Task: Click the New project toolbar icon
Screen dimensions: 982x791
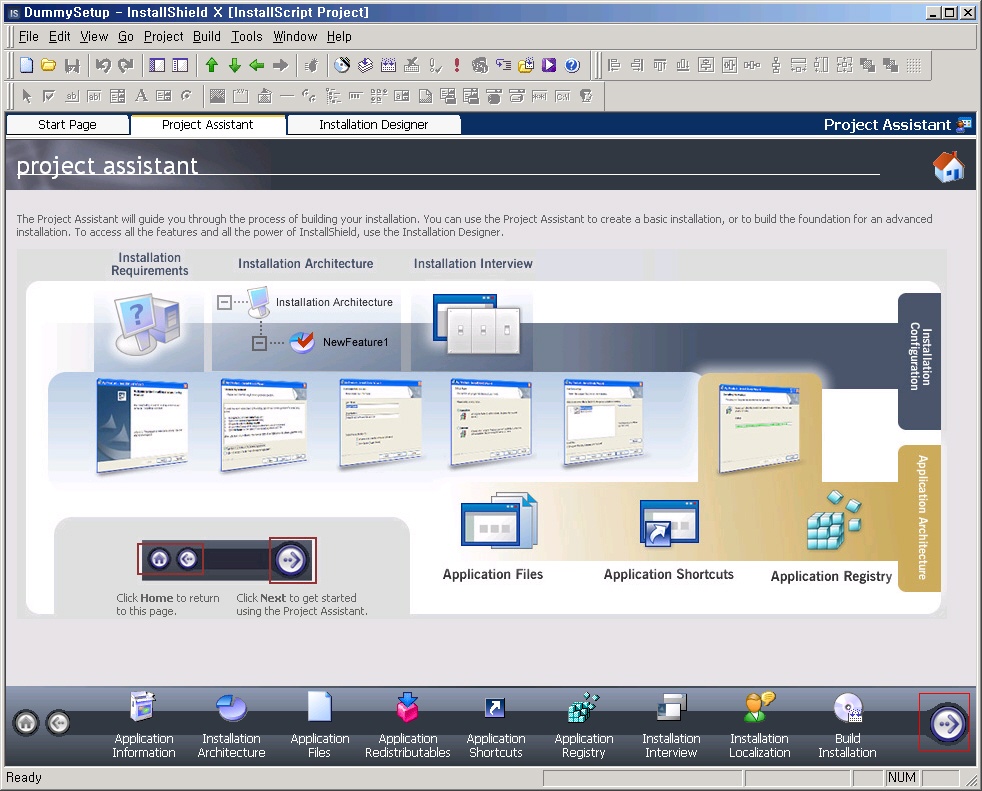Action: click(x=26, y=65)
